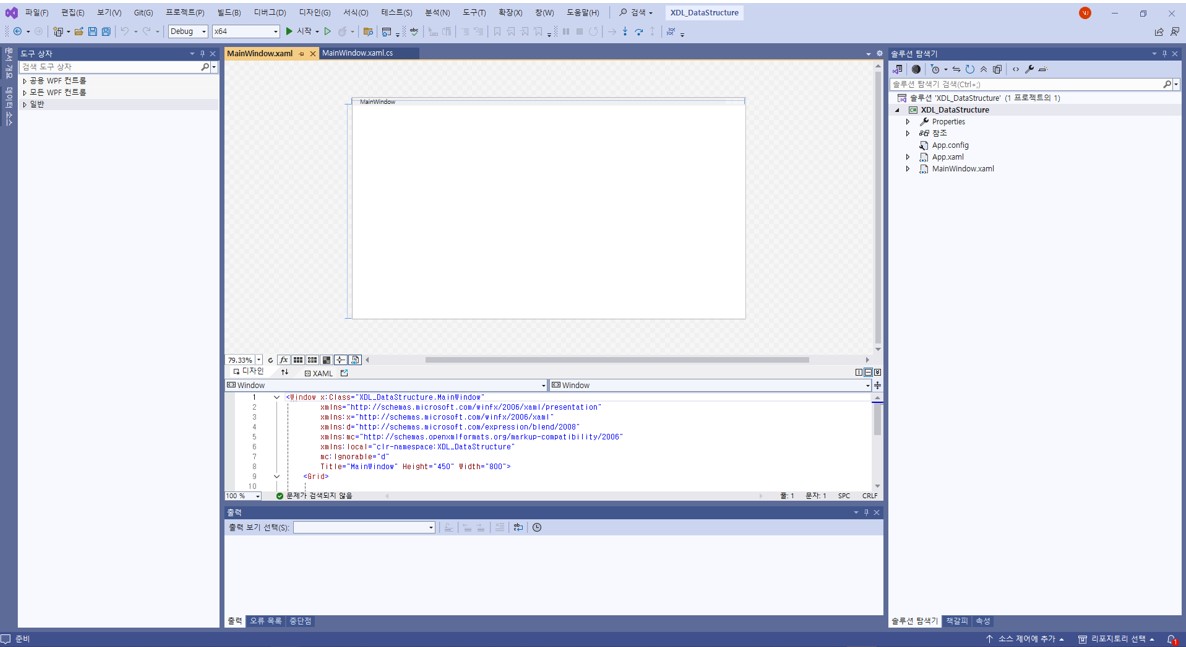Expand the Properties node in Solution Explorer
The width and height of the screenshot is (1186, 647).
click(x=908, y=122)
